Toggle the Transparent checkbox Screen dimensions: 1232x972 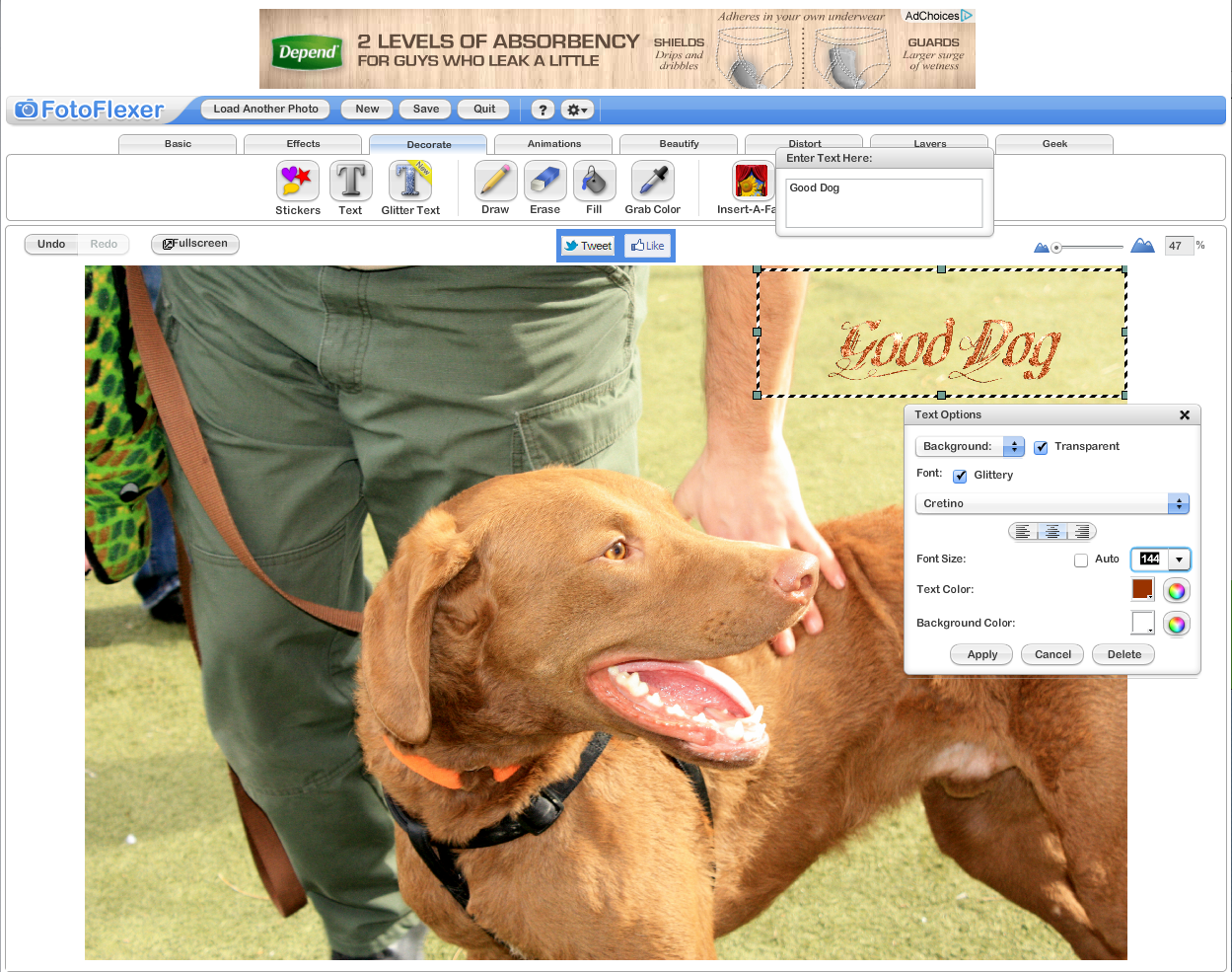coord(1041,447)
